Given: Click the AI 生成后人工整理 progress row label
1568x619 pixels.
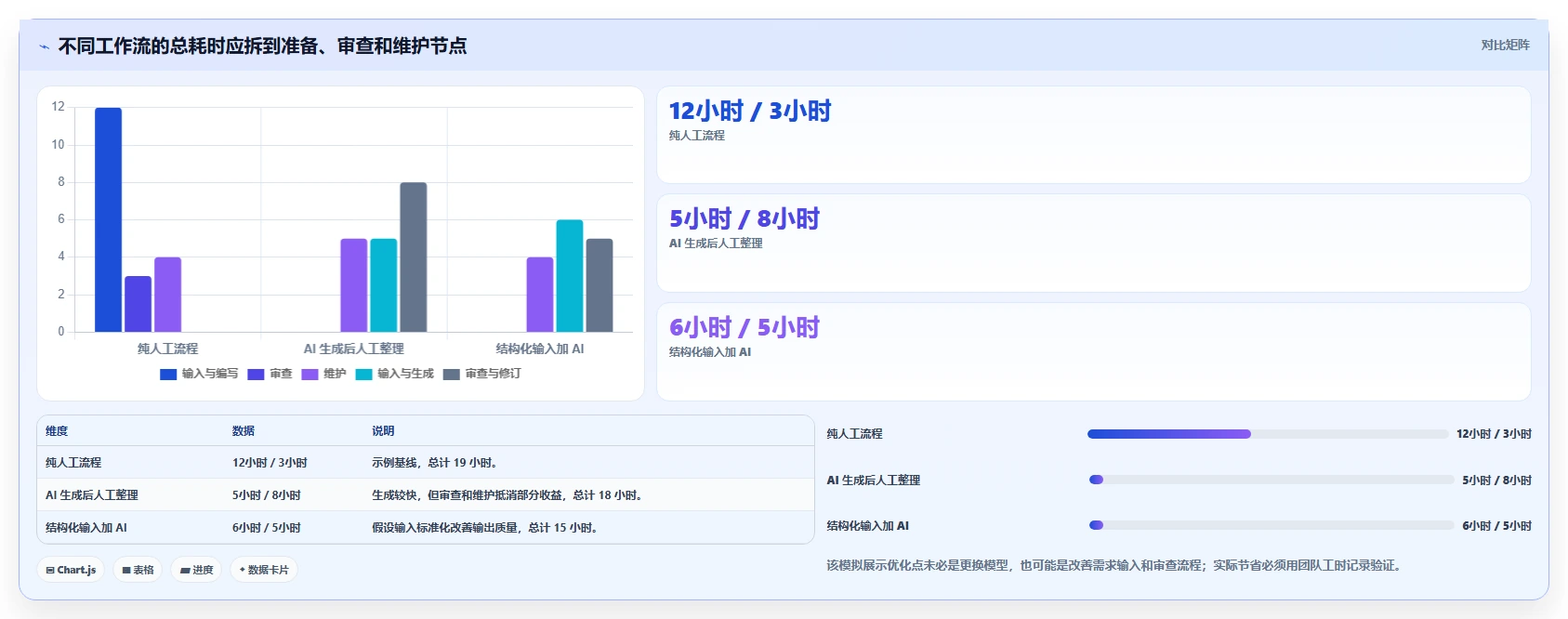Looking at the screenshot, I should point(874,481).
